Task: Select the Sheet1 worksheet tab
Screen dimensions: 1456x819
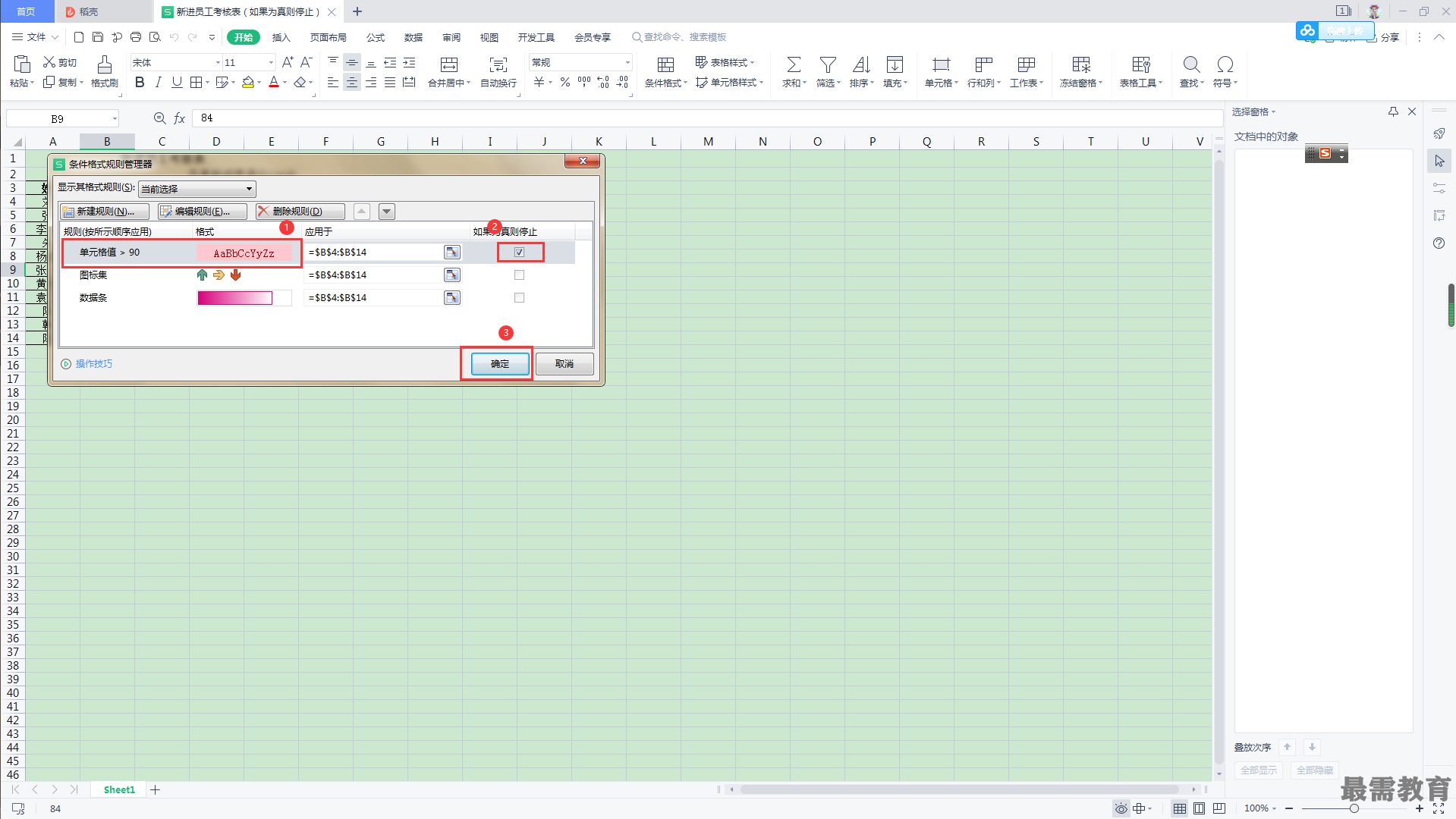Action: pos(119,789)
